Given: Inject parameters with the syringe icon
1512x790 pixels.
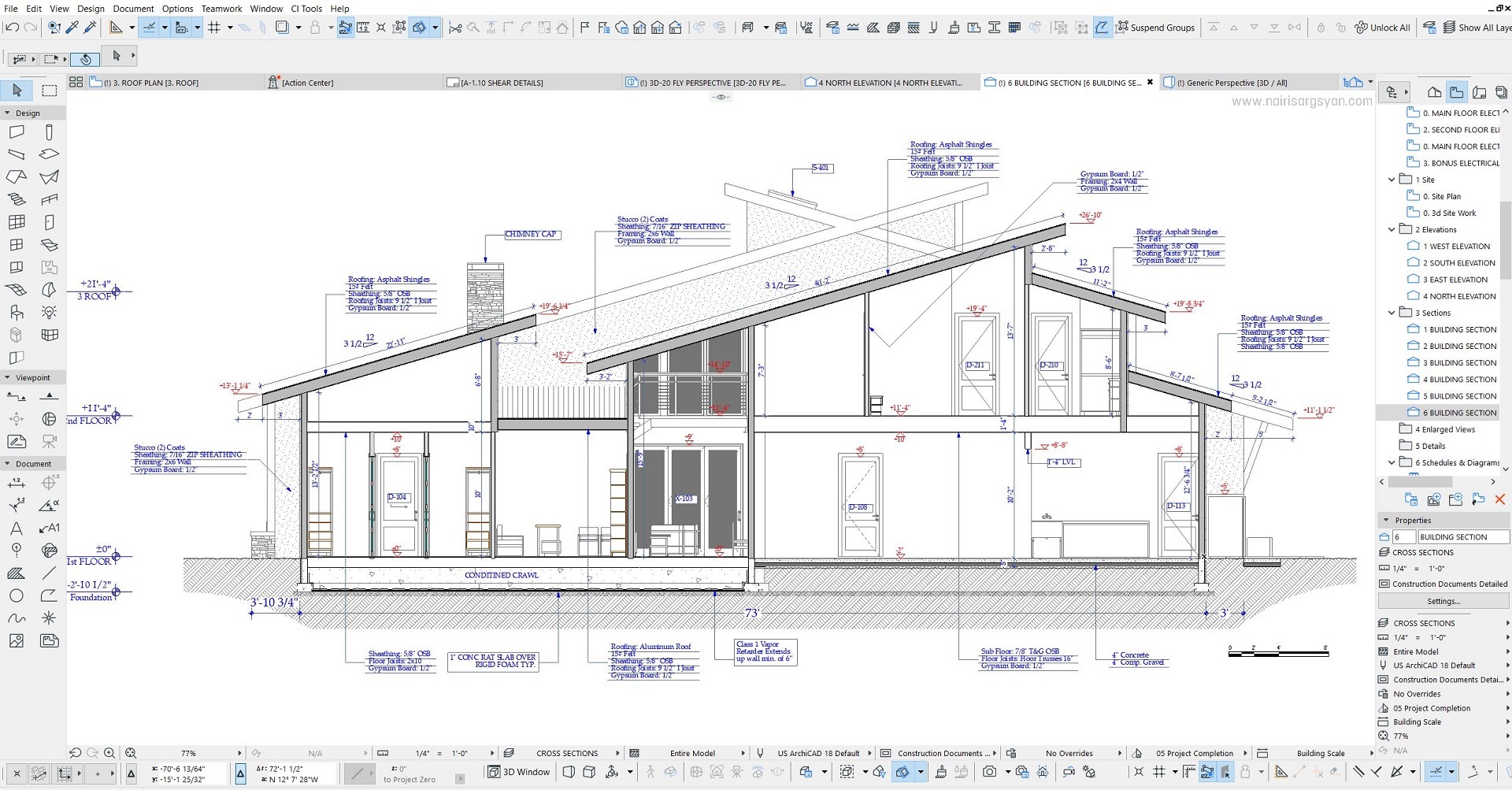Looking at the screenshot, I should pyautogui.click(x=90, y=28).
